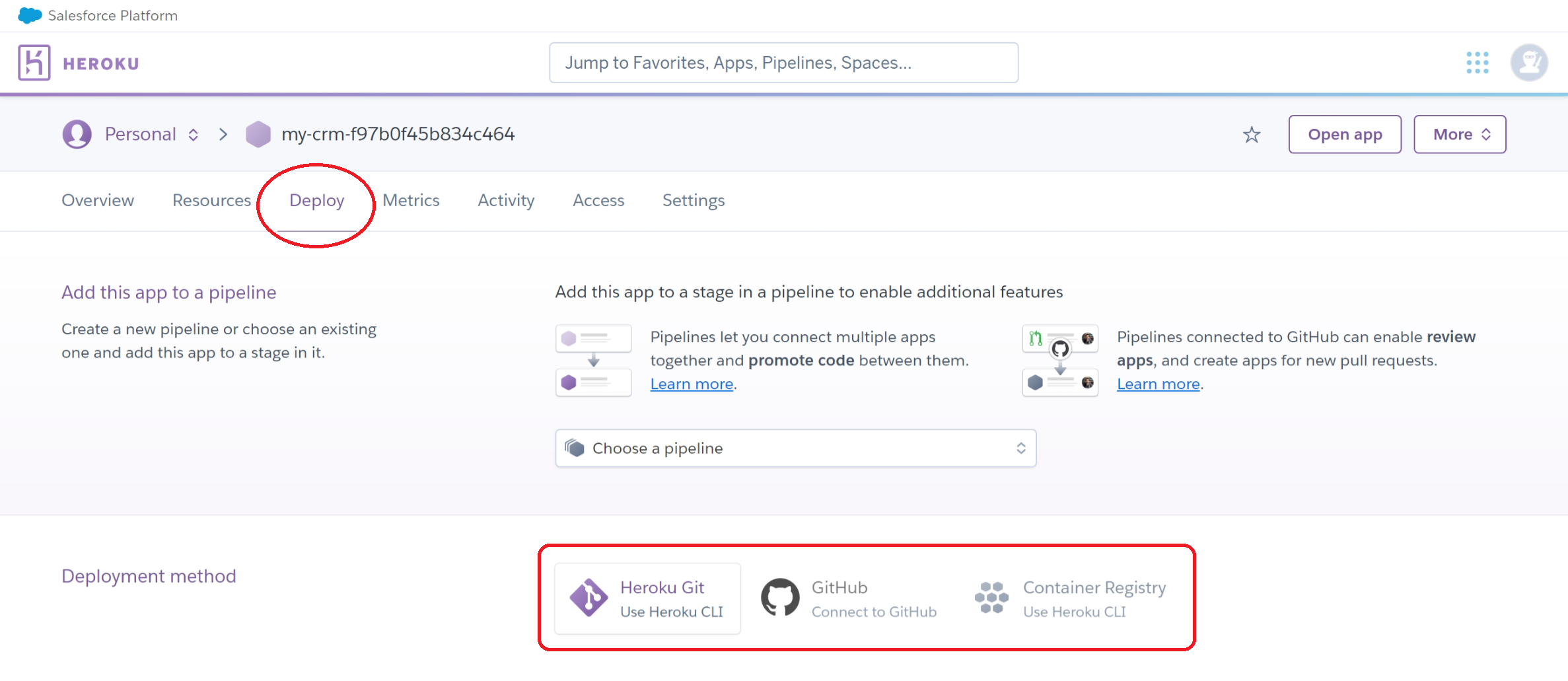Click the Deployment method heading
The image size is (1568, 681).
click(x=149, y=576)
